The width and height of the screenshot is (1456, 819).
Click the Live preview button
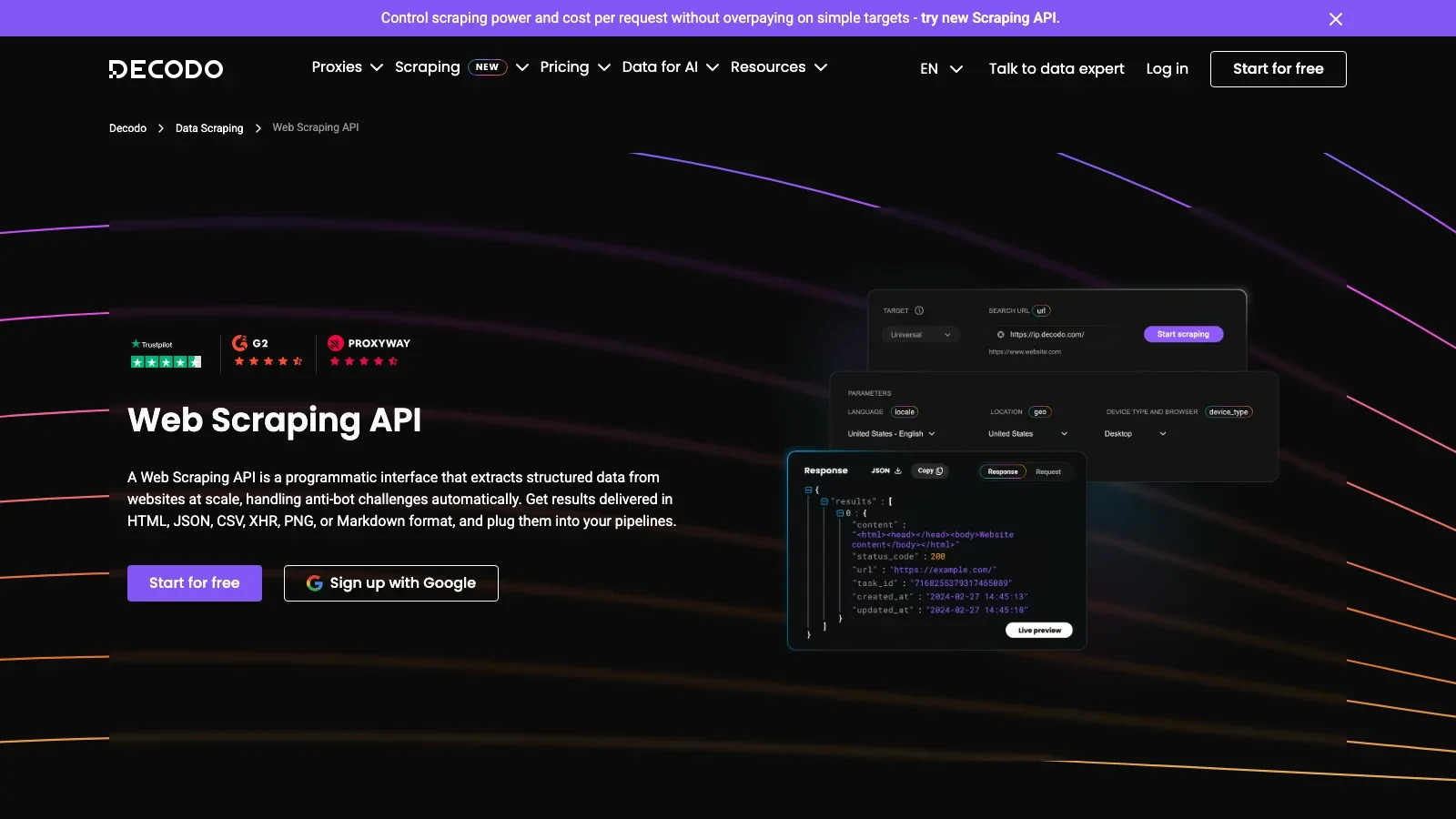pos(1039,631)
